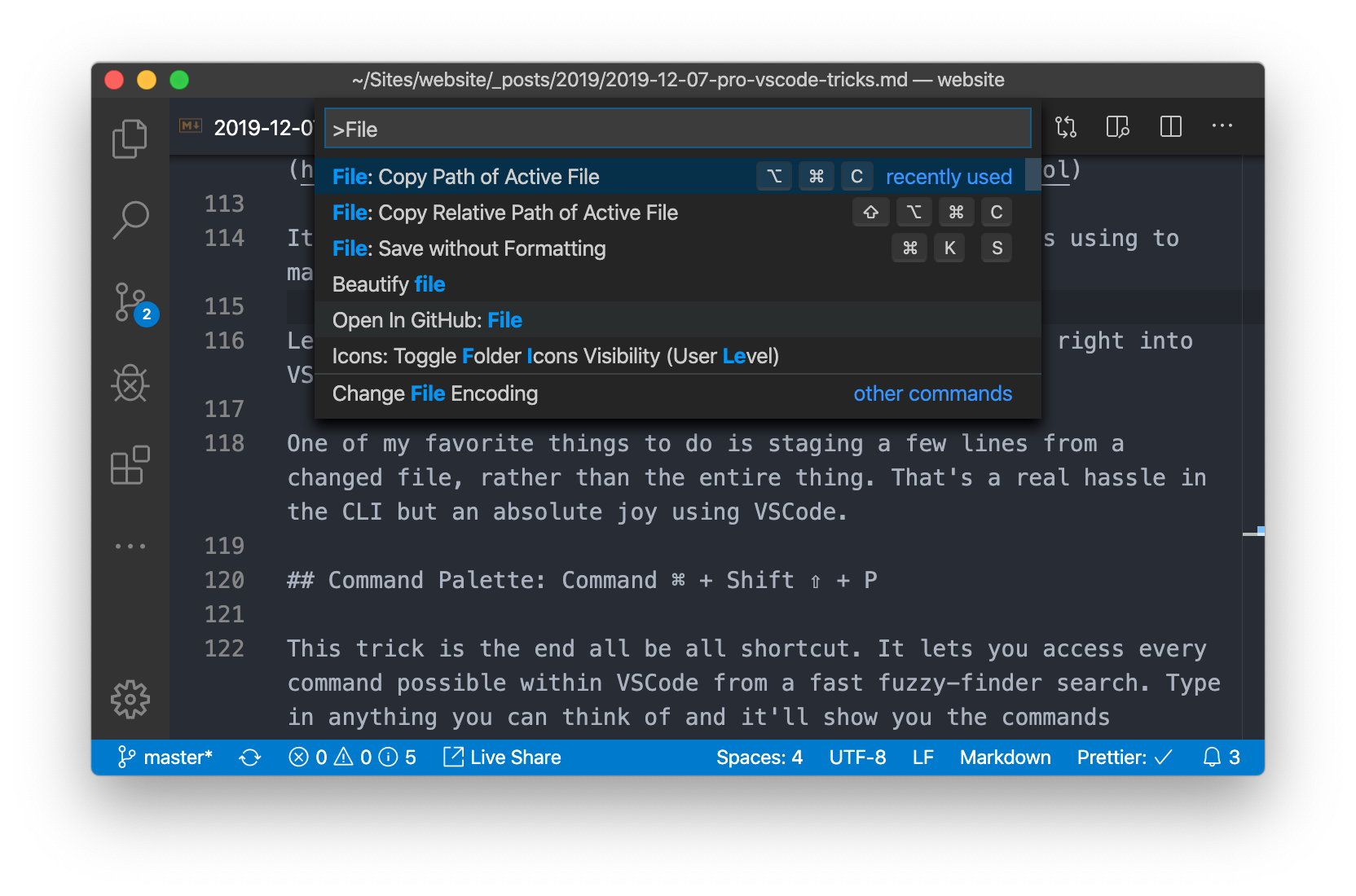Open preview to the side icon
Screen dimensions: 1356x896
click(1117, 126)
